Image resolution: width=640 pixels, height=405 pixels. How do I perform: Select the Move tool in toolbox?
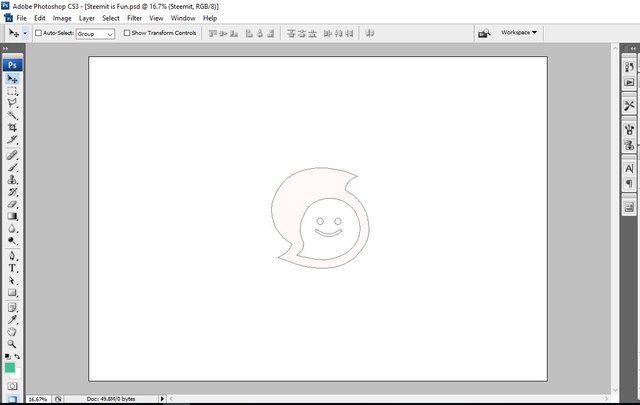click(x=12, y=79)
